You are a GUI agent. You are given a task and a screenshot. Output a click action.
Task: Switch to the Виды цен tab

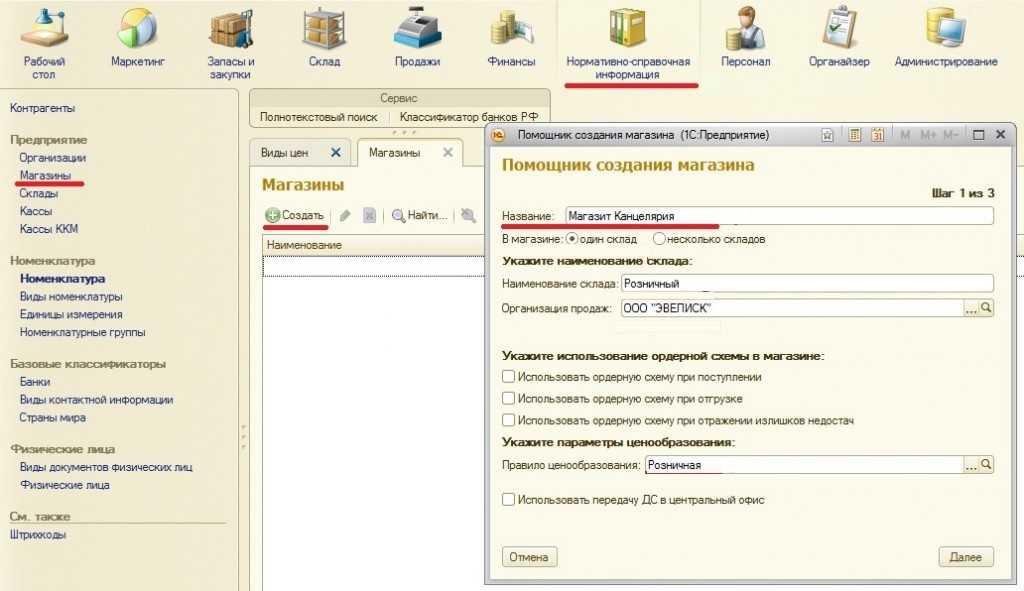click(x=285, y=153)
